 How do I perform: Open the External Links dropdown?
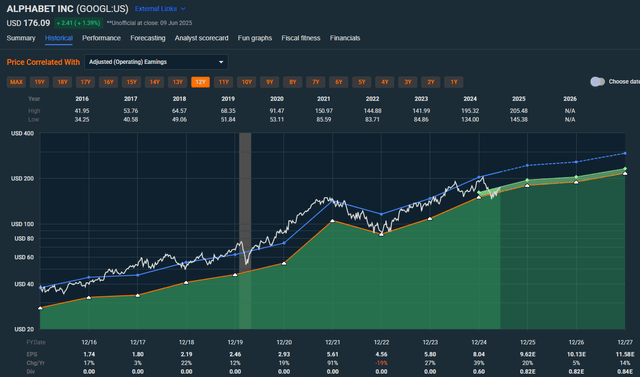pyautogui.click(x=160, y=9)
